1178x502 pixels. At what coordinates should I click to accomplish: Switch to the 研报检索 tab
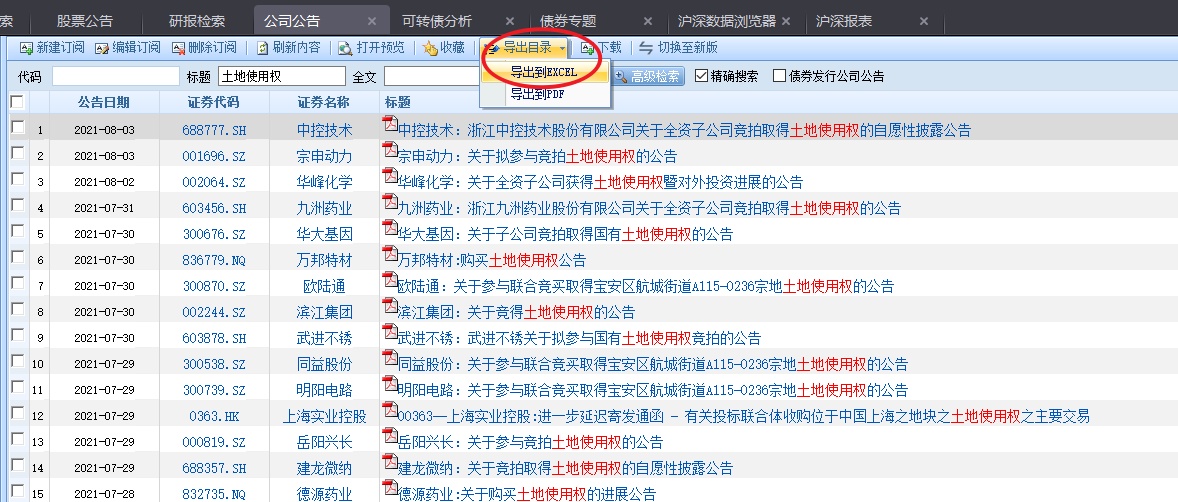(197, 21)
